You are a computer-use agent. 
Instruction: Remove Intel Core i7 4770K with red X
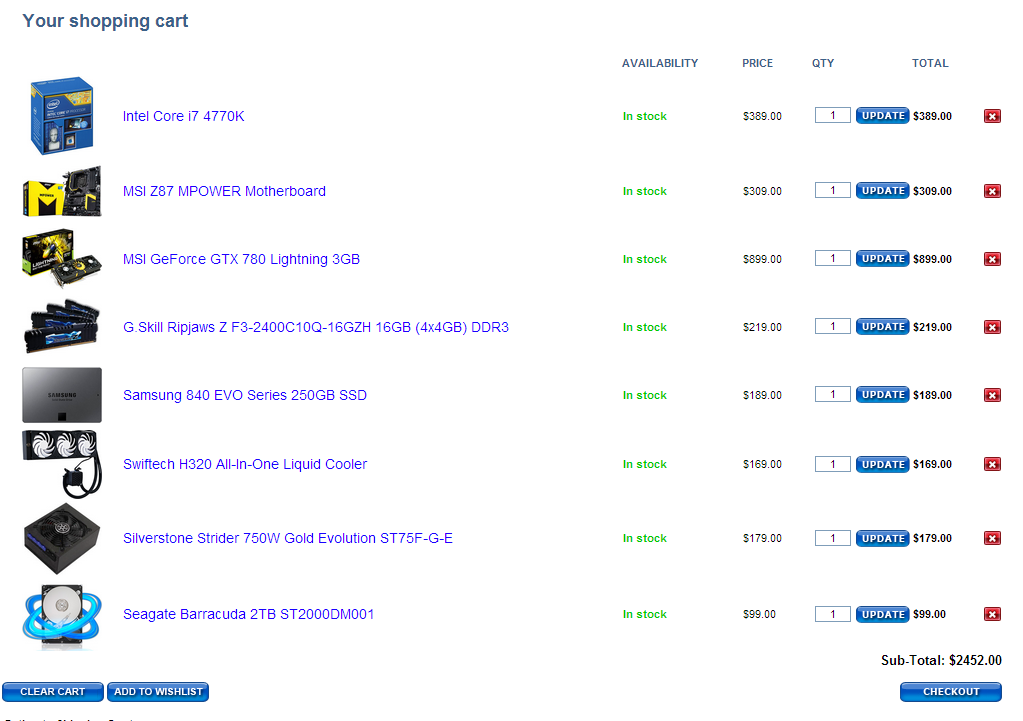(x=992, y=116)
